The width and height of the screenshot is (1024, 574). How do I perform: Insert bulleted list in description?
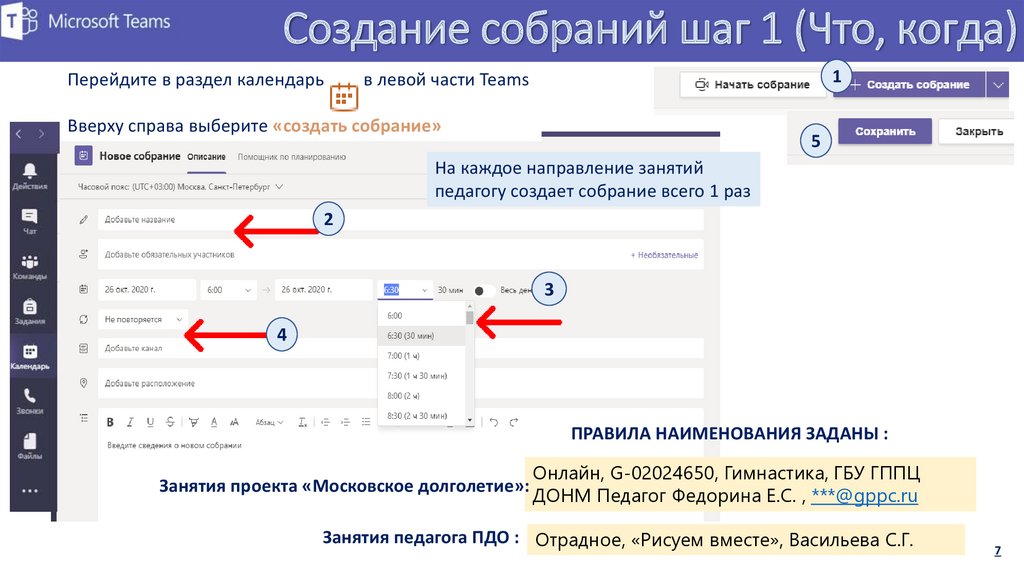coord(366,423)
